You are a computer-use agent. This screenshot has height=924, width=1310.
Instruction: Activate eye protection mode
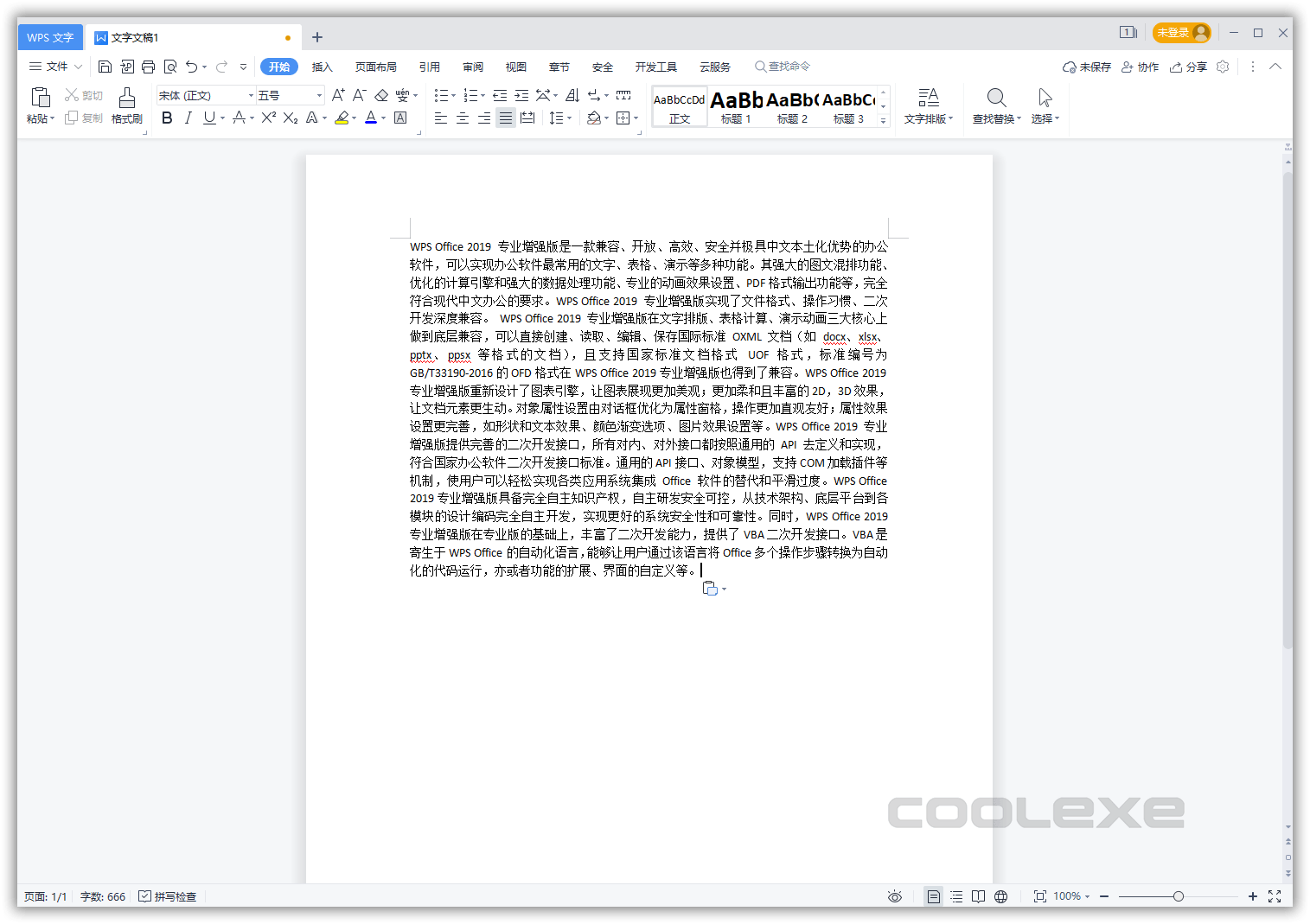click(x=894, y=896)
